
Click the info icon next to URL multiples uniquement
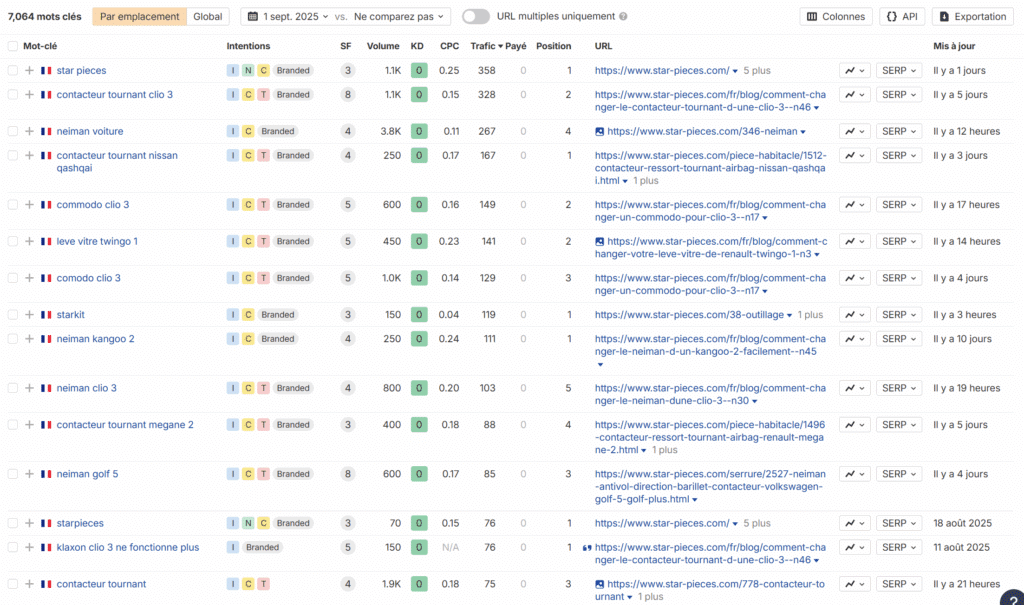click(623, 16)
